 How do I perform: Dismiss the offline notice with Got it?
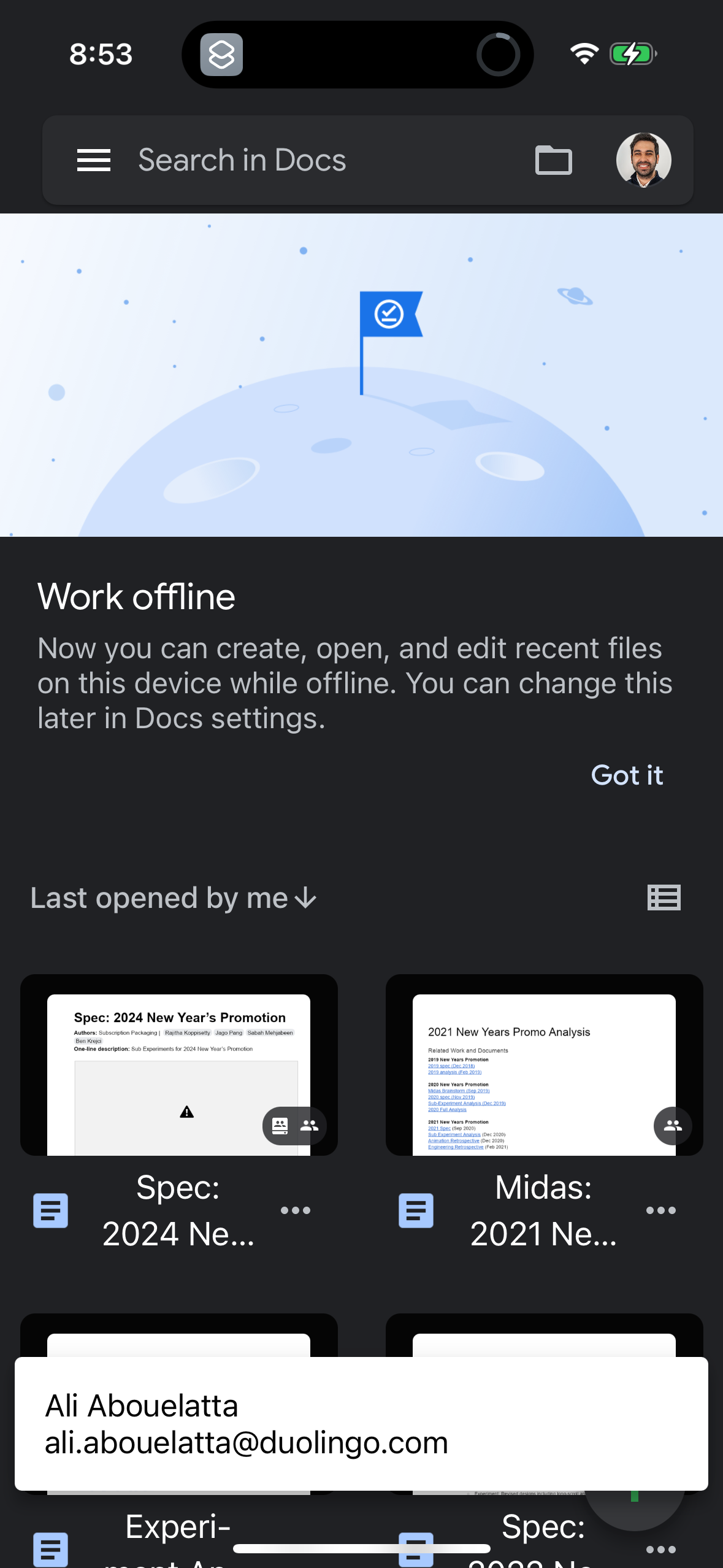627,775
